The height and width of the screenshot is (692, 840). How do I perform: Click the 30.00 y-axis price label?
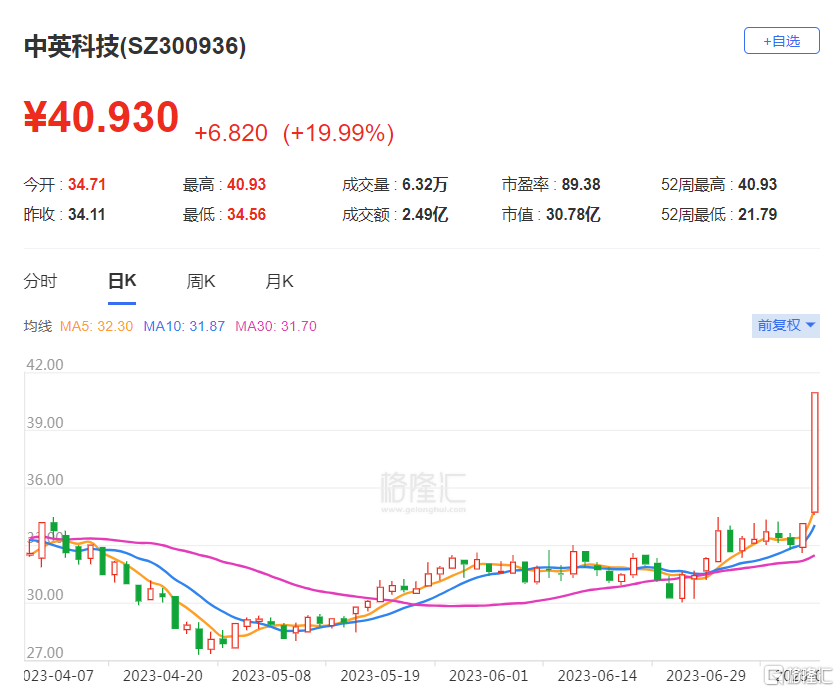tap(45, 595)
